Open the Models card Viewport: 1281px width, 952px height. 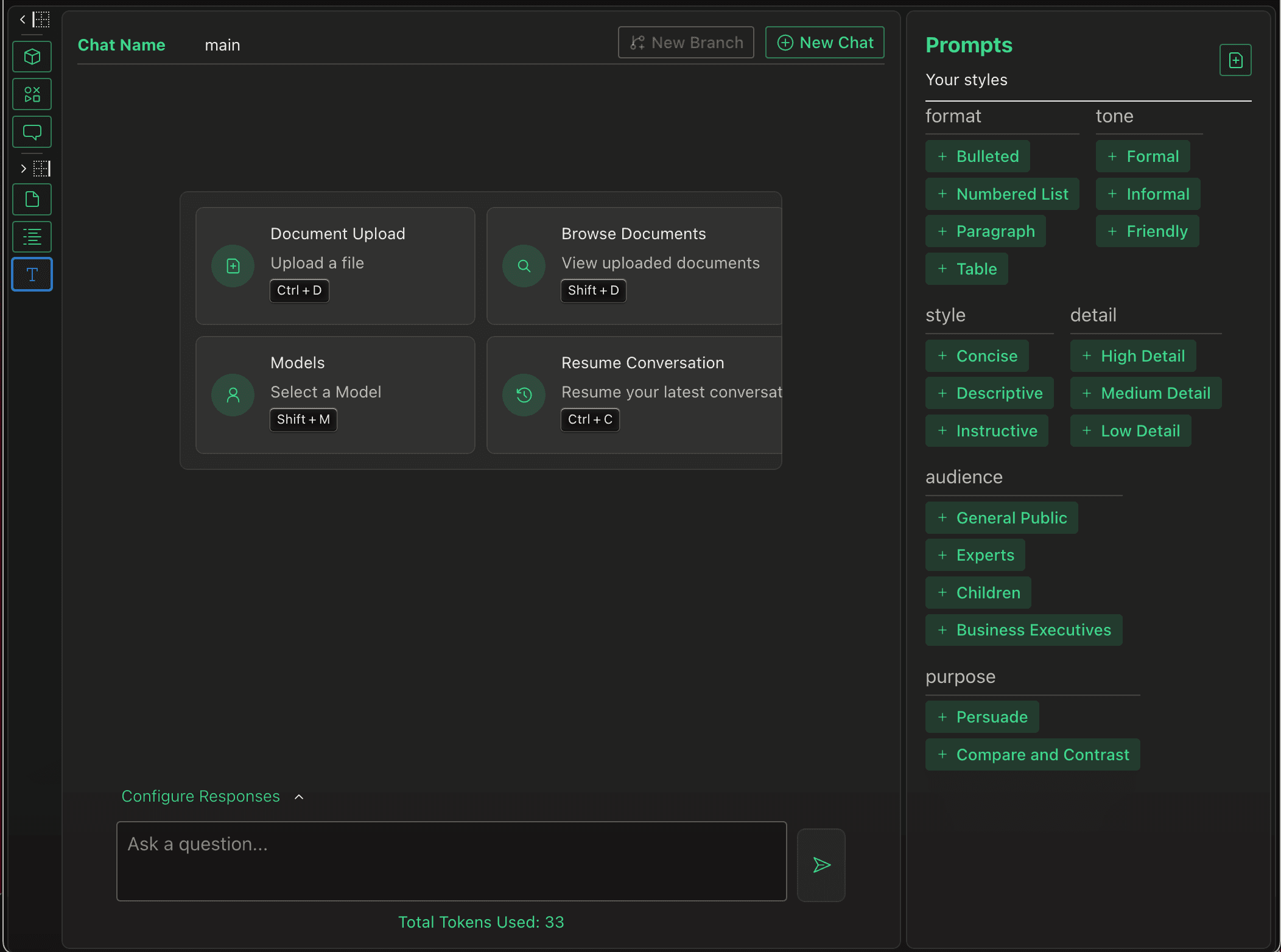click(x=335, y=394)
